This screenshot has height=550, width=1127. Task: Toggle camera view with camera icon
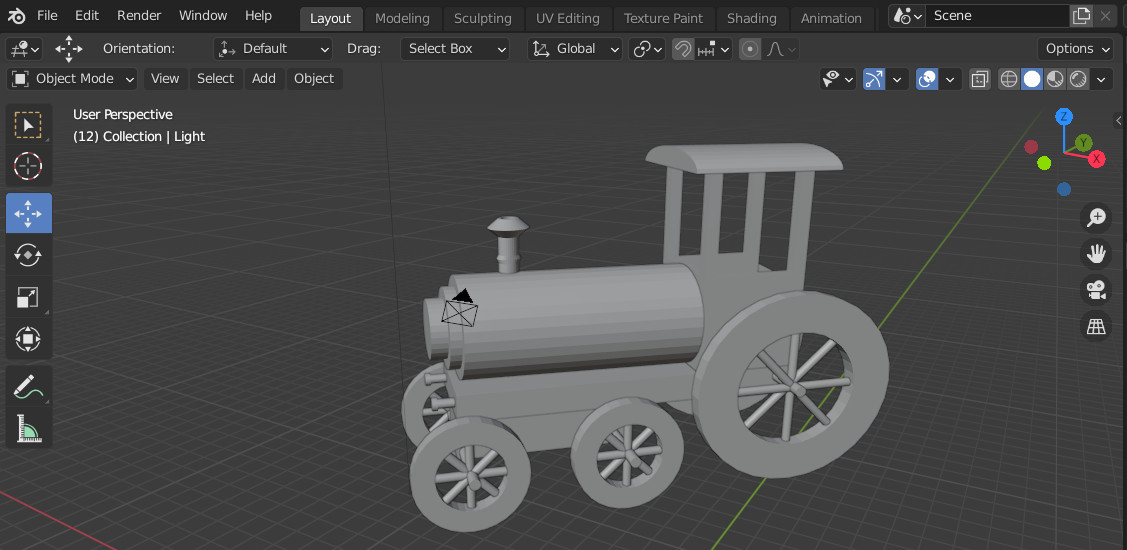(1095, 290)
